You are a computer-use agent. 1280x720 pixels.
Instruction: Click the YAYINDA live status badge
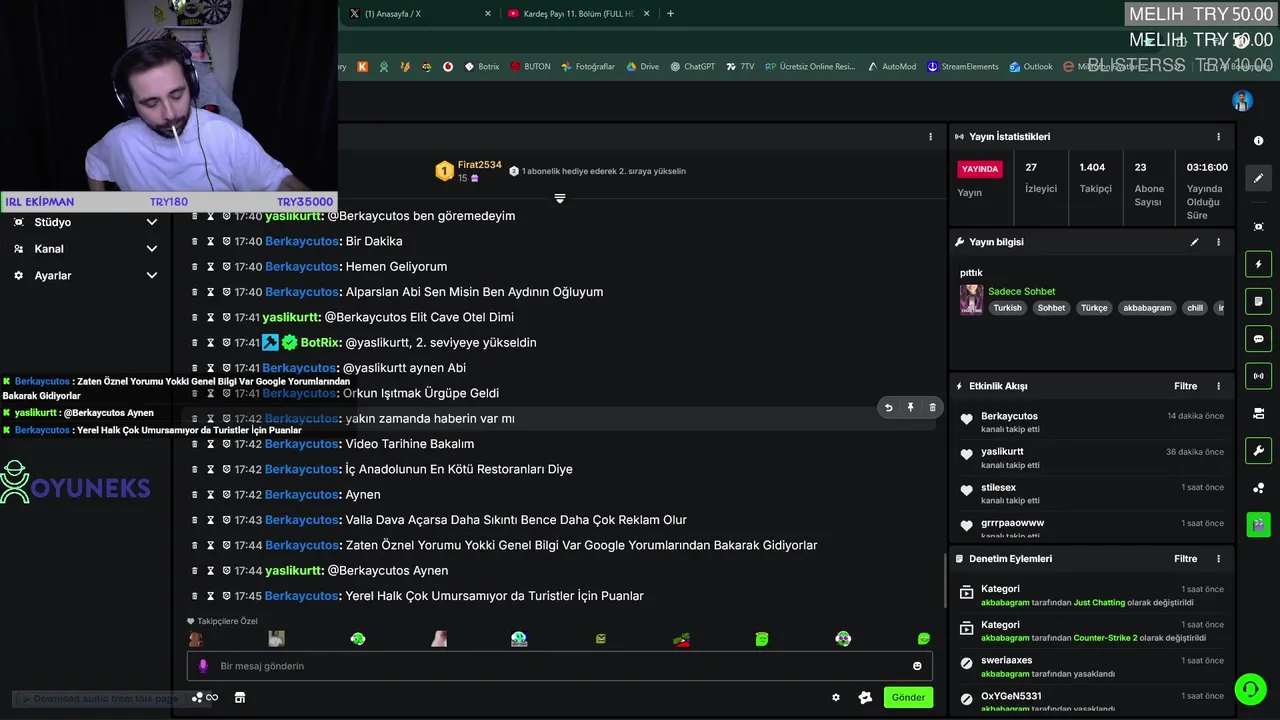(979, 169)
